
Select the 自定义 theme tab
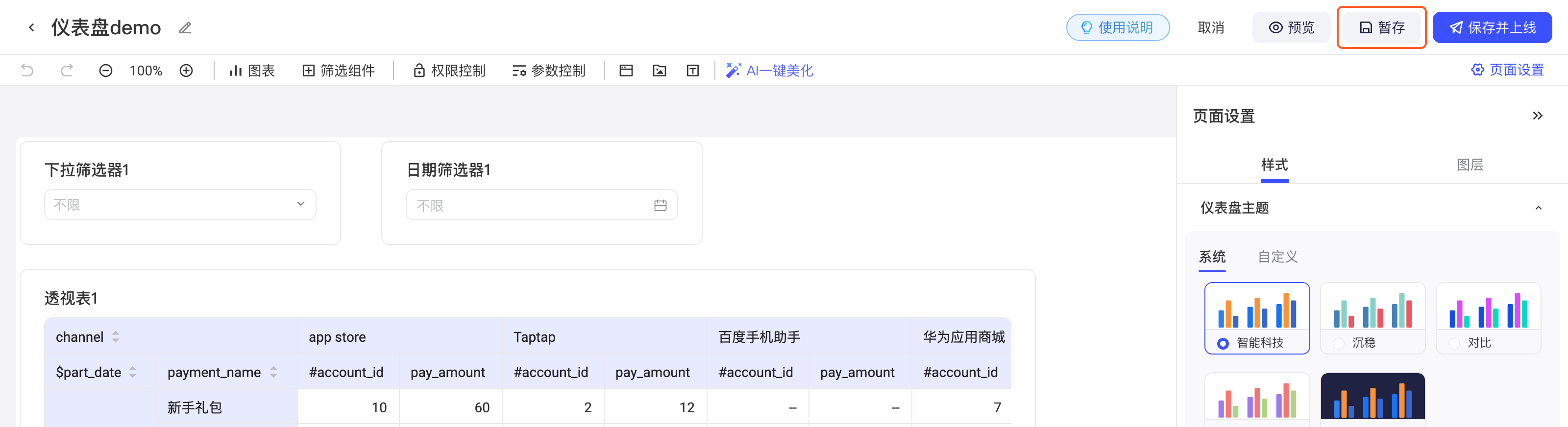pyautogui.click(x=1278, y=257)
